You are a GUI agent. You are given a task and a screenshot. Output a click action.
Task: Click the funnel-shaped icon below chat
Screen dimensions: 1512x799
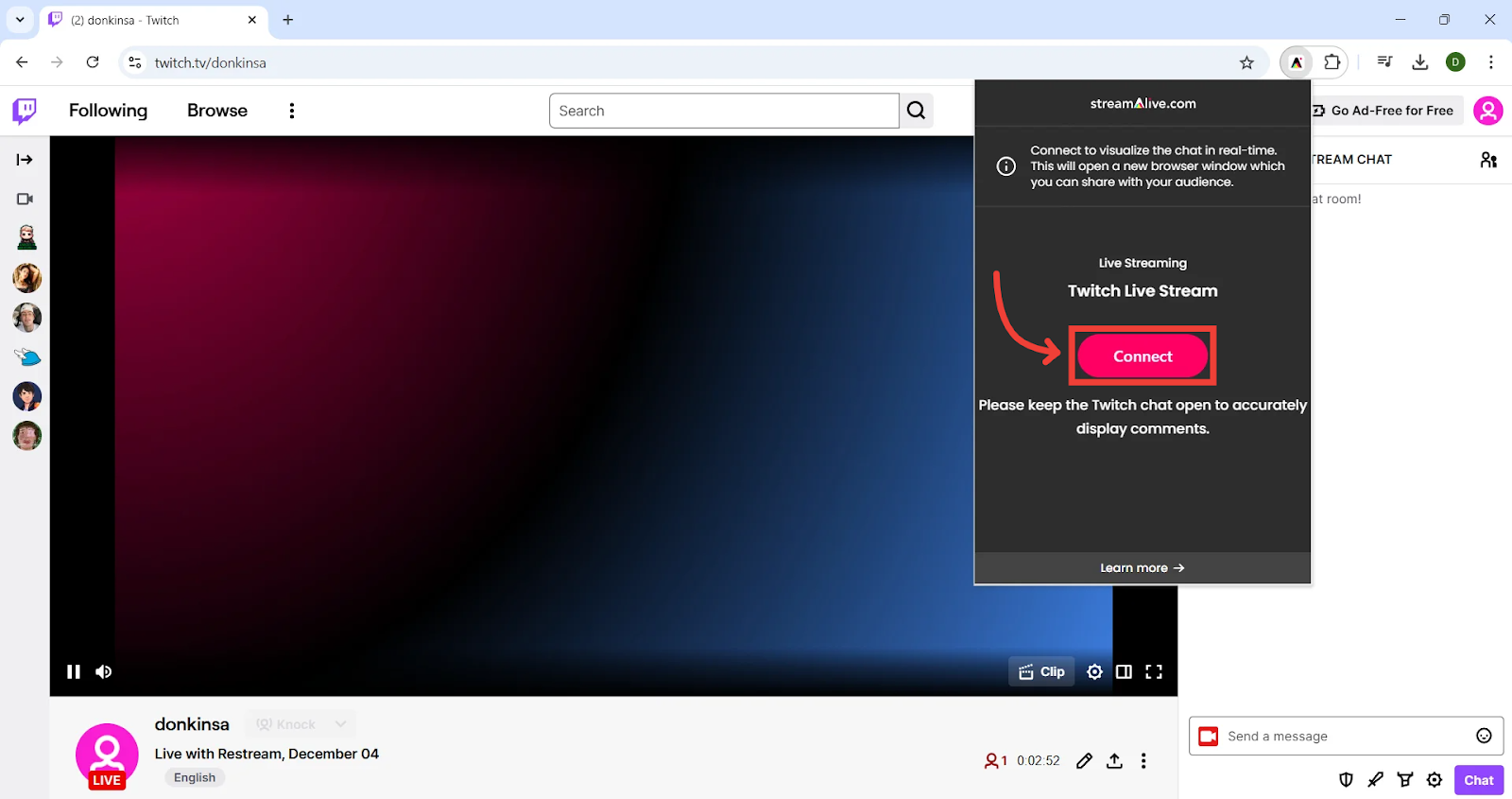click(1405, 780)
